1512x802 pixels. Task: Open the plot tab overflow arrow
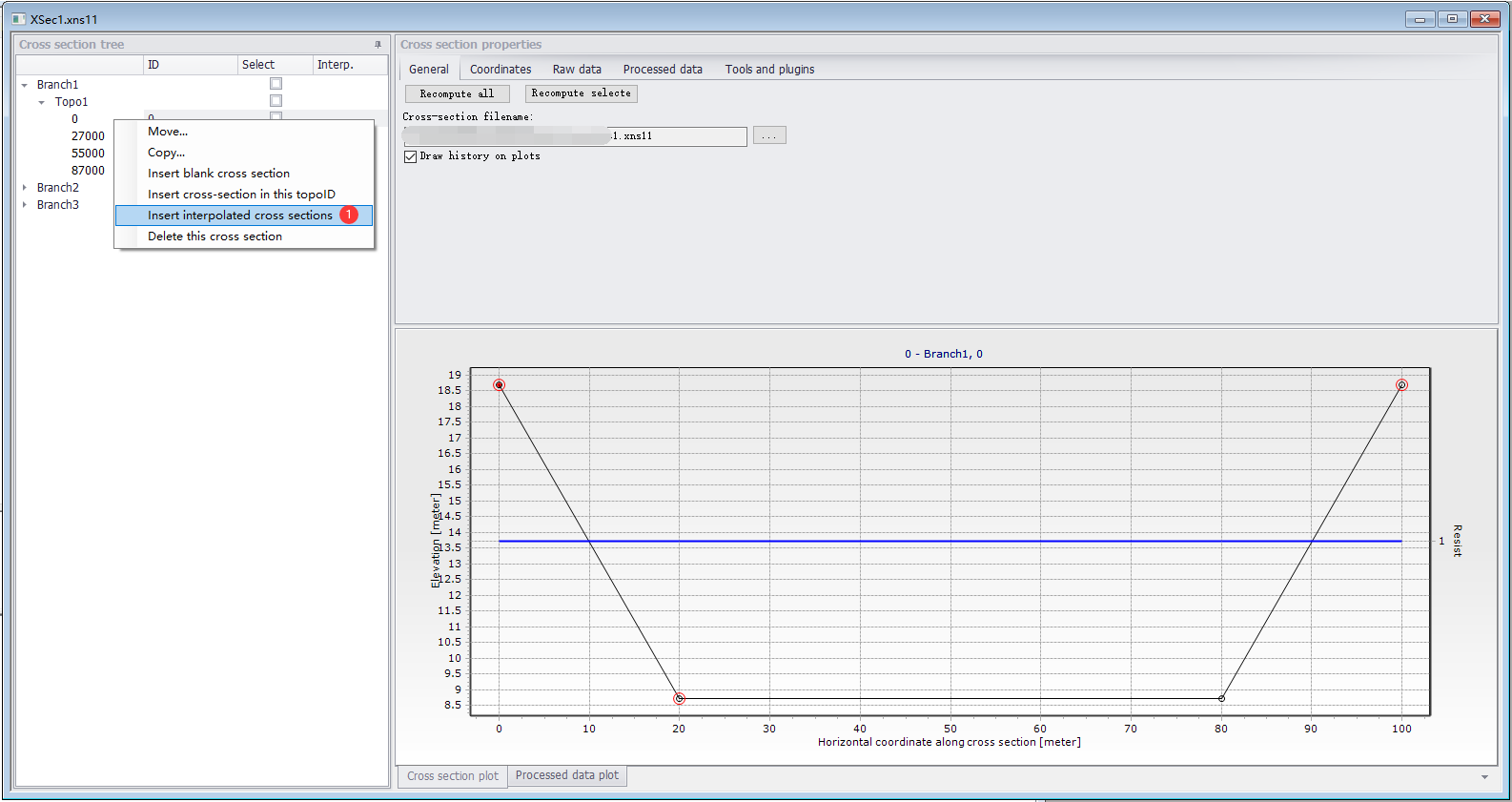click(1484, 777)
